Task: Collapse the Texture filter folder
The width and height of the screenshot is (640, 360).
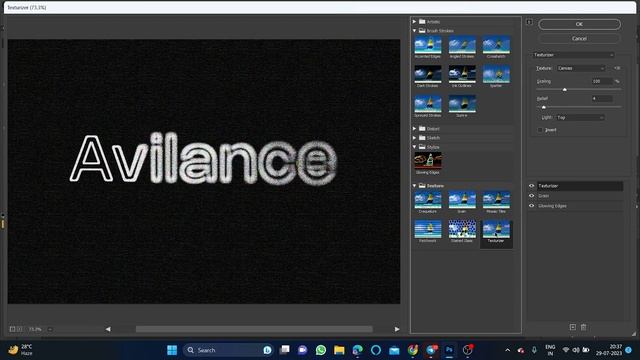Action: click(x=414, y=186)
